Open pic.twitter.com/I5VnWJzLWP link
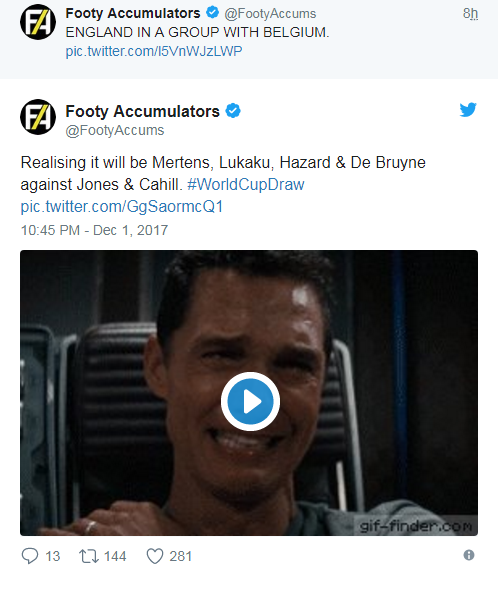Viewport: 498px width, 601px height. (154, 51)
